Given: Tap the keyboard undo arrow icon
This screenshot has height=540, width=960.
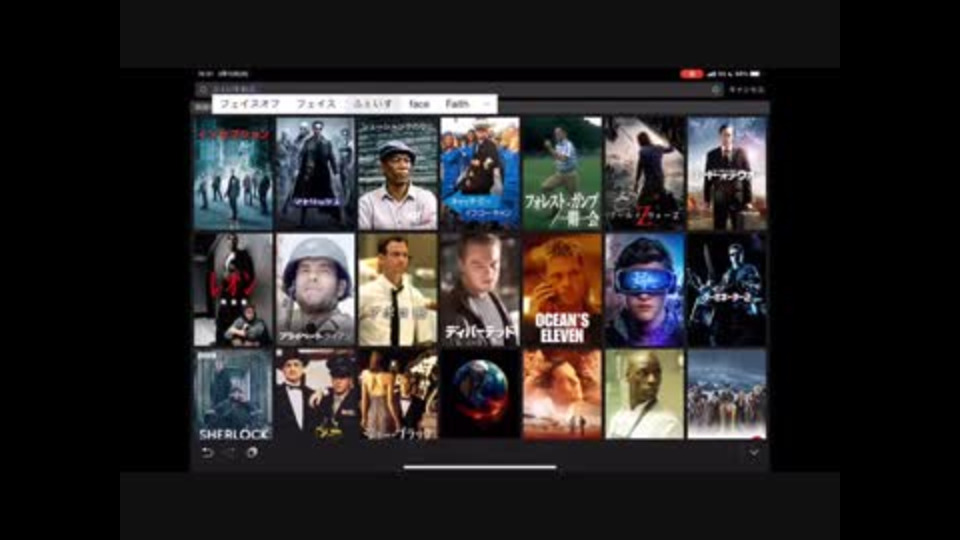Looking at the screenshot, I should click(207, 453).
